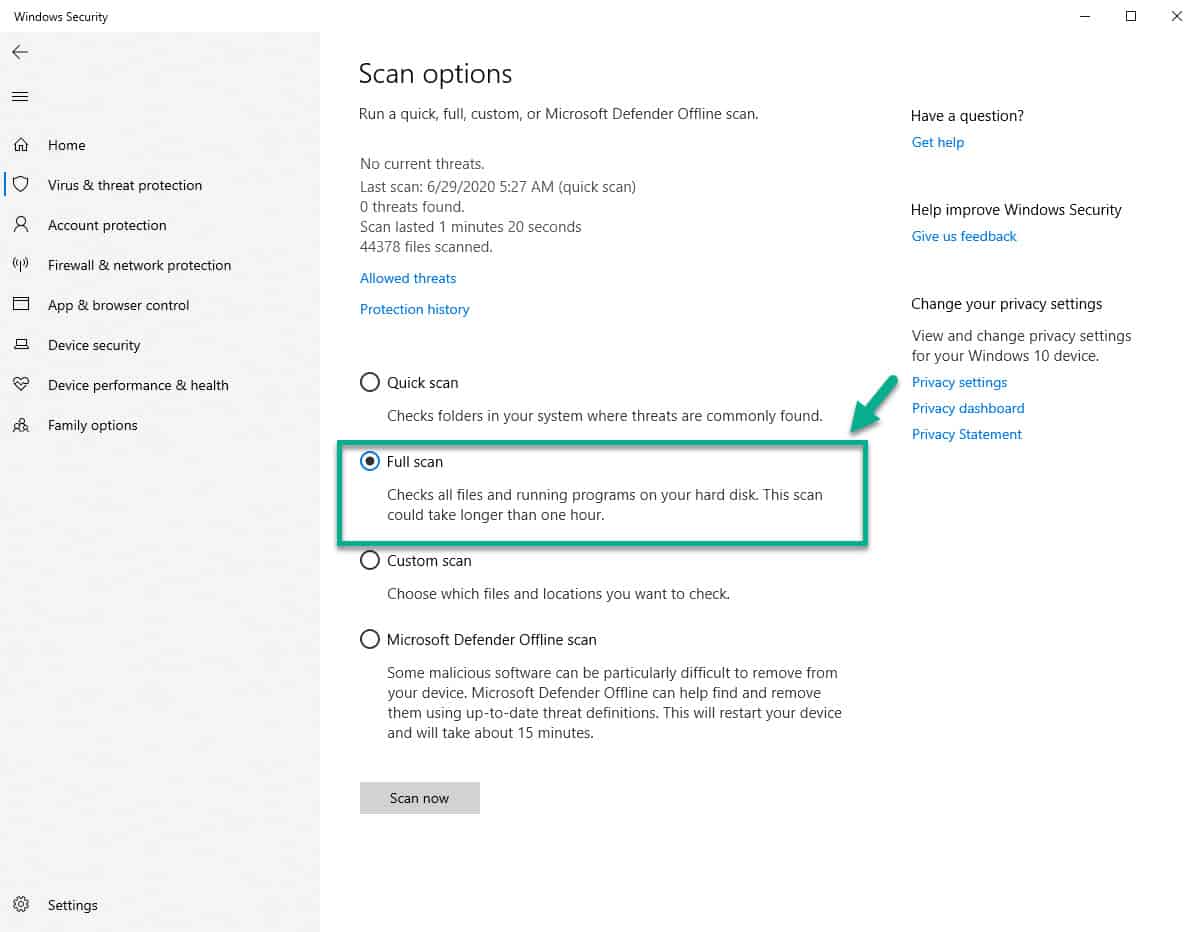Open Settings label at sidebar bottom
Screen dimensions: 1200x932
[x=73, y=905]
